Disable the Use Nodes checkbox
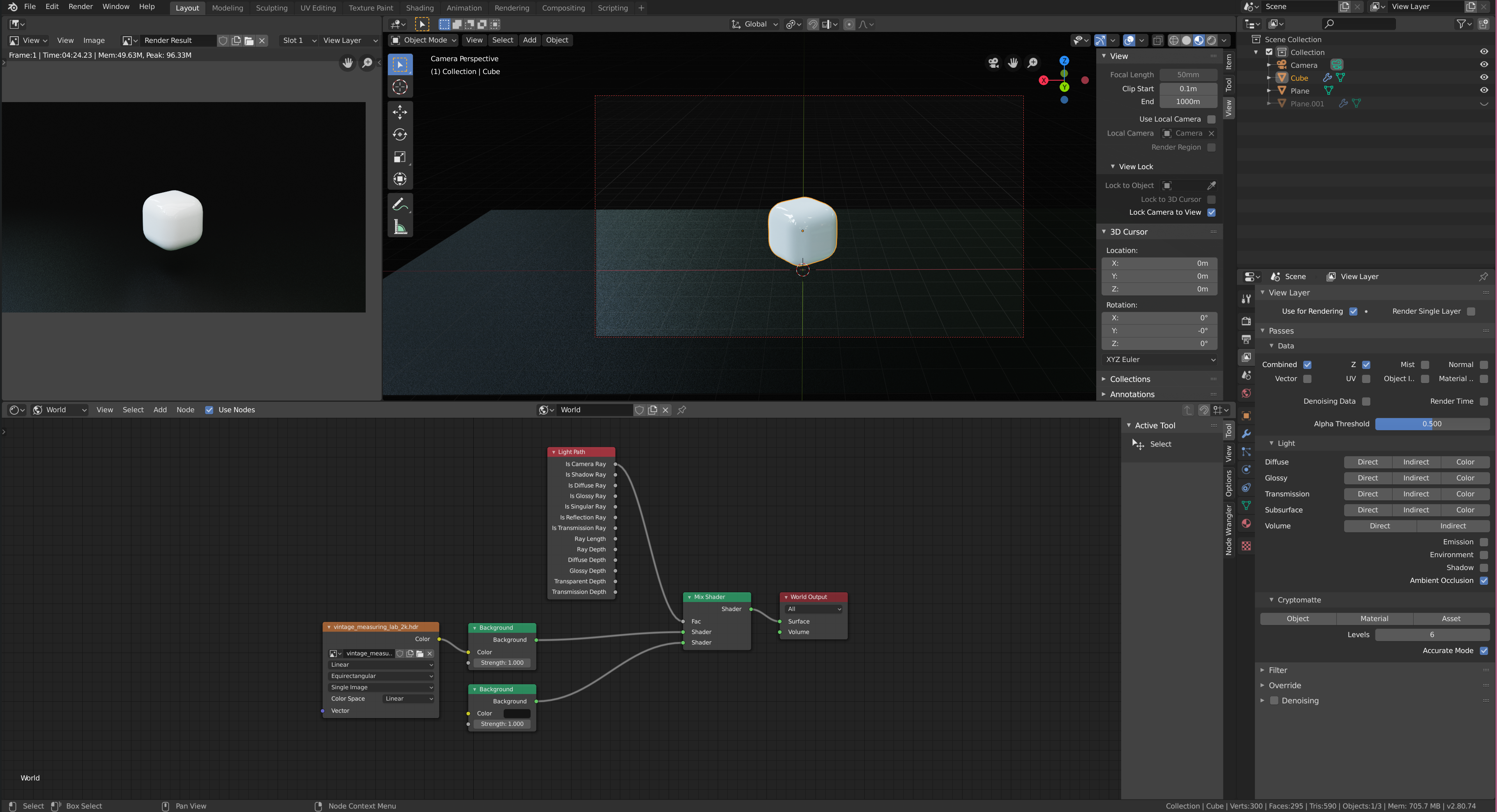Viewport: 1497px width, 812px height. tap(209, 410)
